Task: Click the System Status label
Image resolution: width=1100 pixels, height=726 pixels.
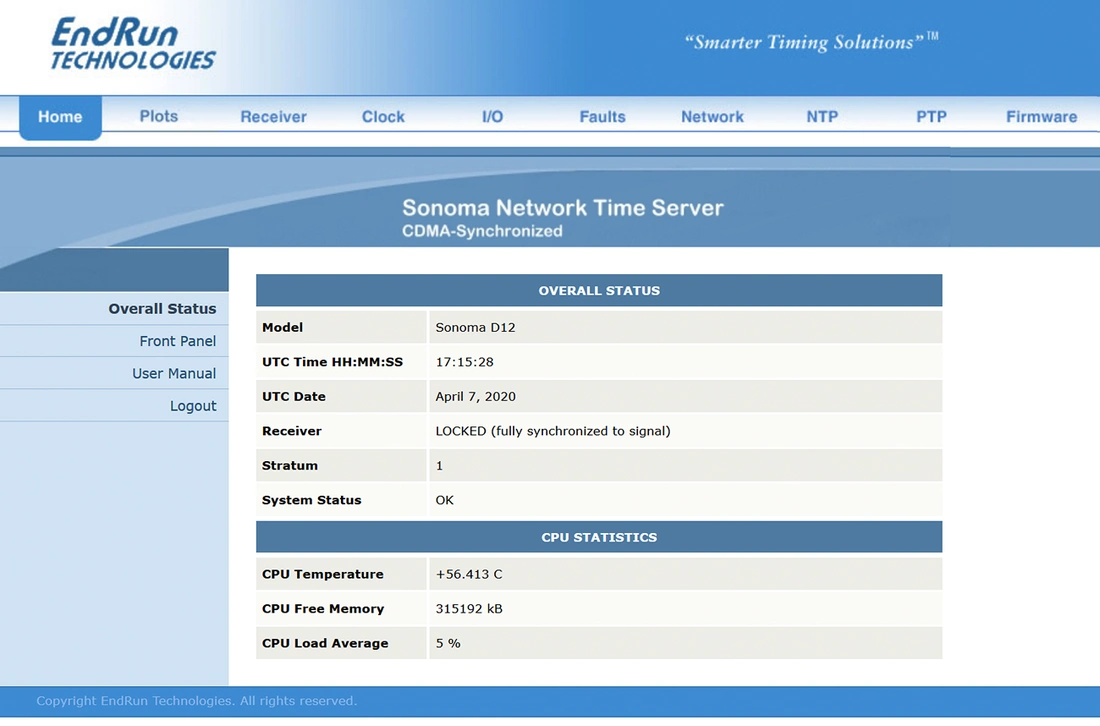Action: pyautogui.click(x=311, y=500)
